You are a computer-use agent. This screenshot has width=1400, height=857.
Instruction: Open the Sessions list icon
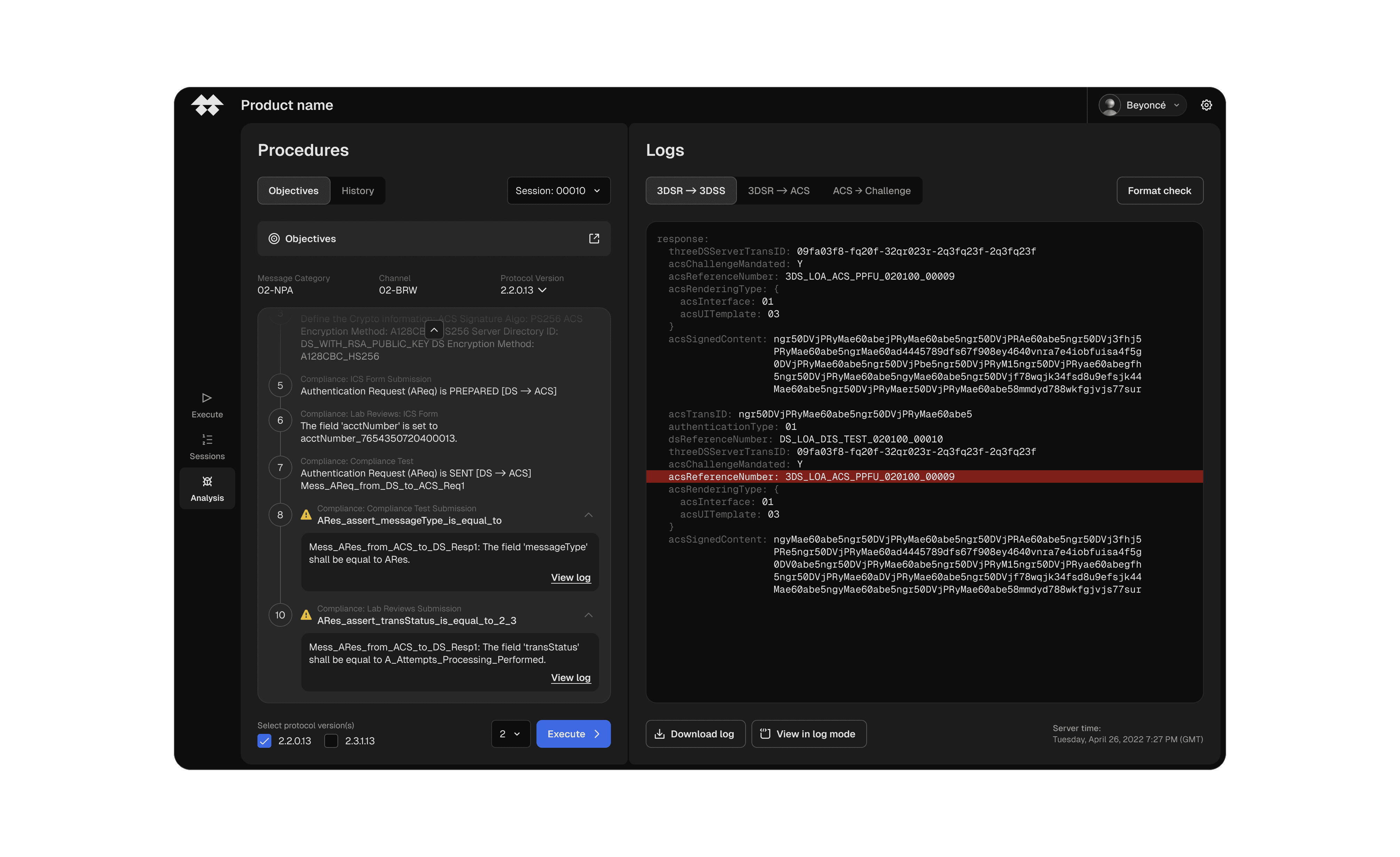point(207,440)
